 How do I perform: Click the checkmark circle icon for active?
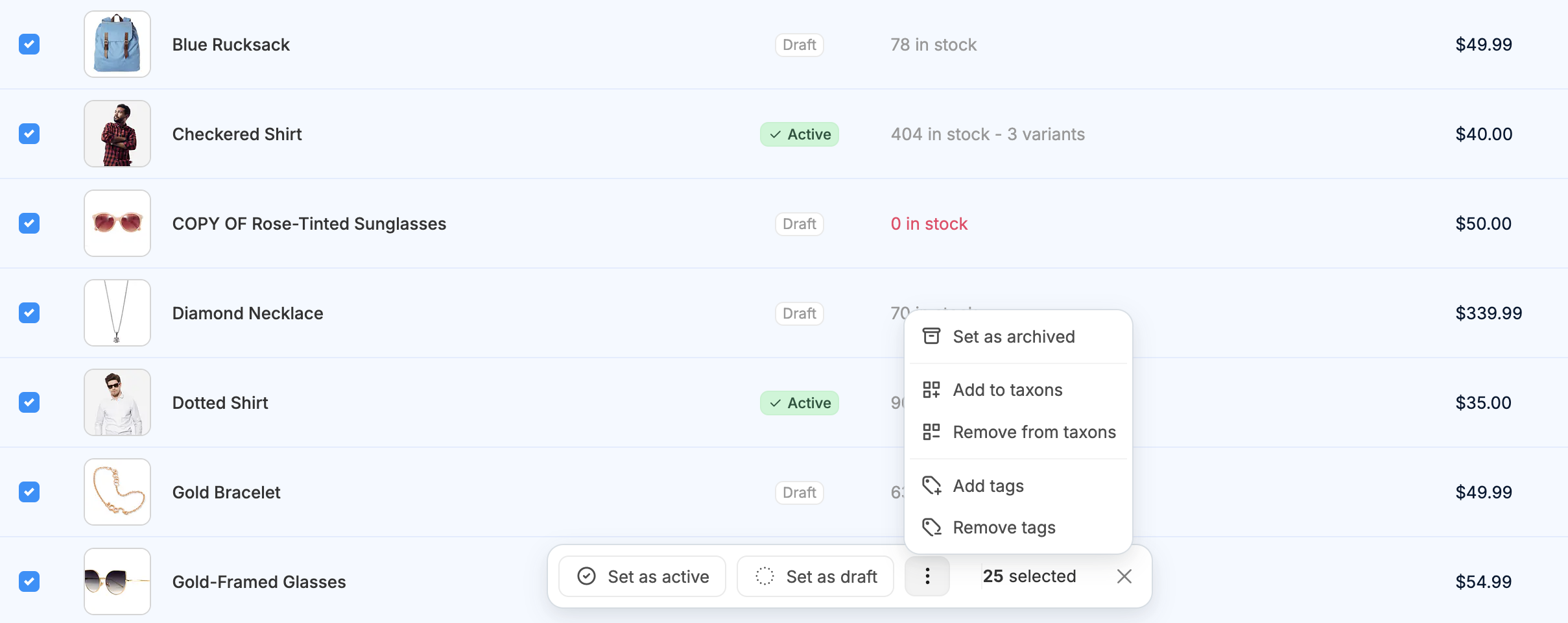[x=586, y=576]
